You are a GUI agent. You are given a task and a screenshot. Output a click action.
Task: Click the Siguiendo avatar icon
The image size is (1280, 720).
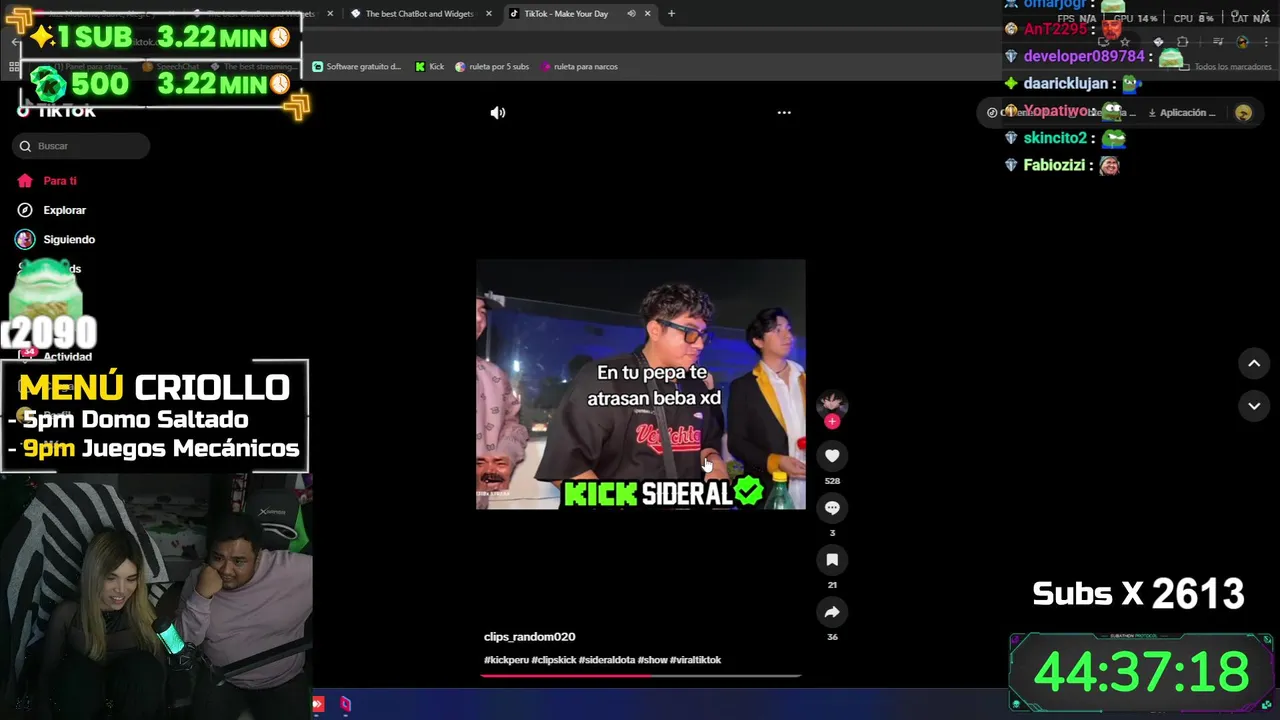25,240
